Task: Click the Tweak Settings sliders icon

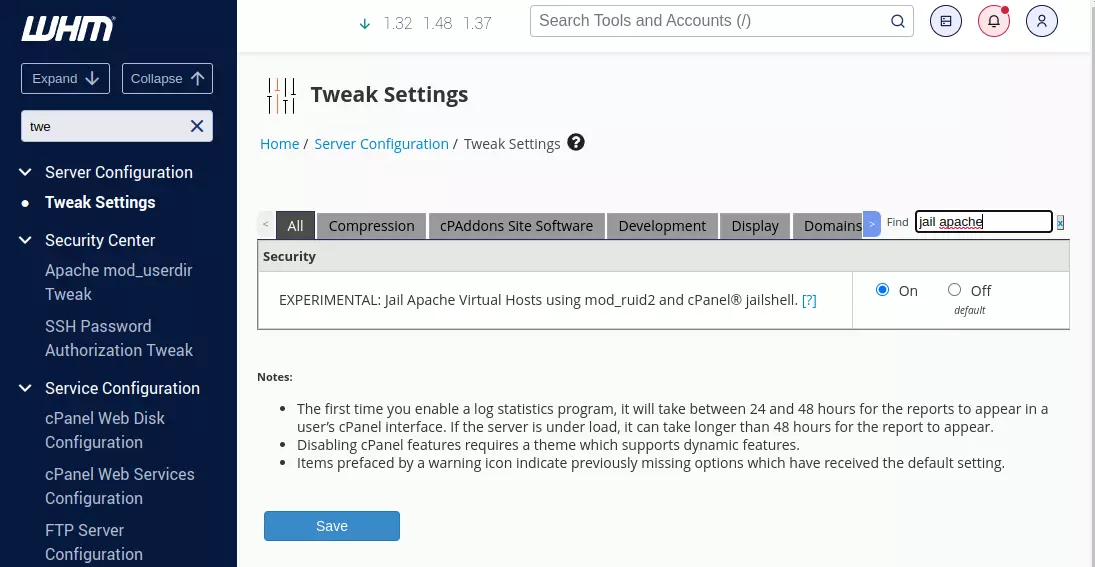Action: click(x=281, y=95)
